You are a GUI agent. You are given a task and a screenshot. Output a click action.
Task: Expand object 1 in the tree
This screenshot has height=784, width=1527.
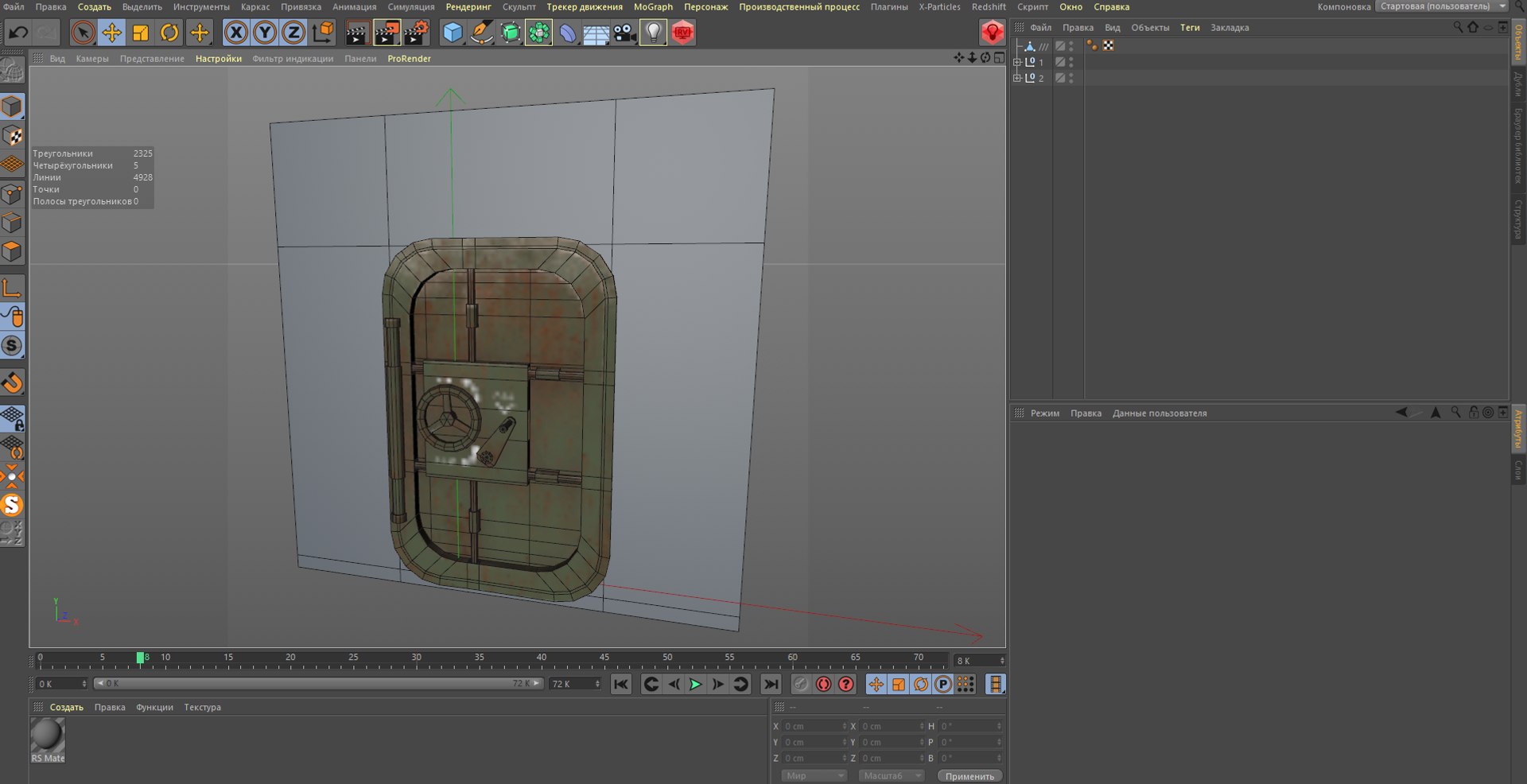pyautogui.click(x=1017, y=62)
